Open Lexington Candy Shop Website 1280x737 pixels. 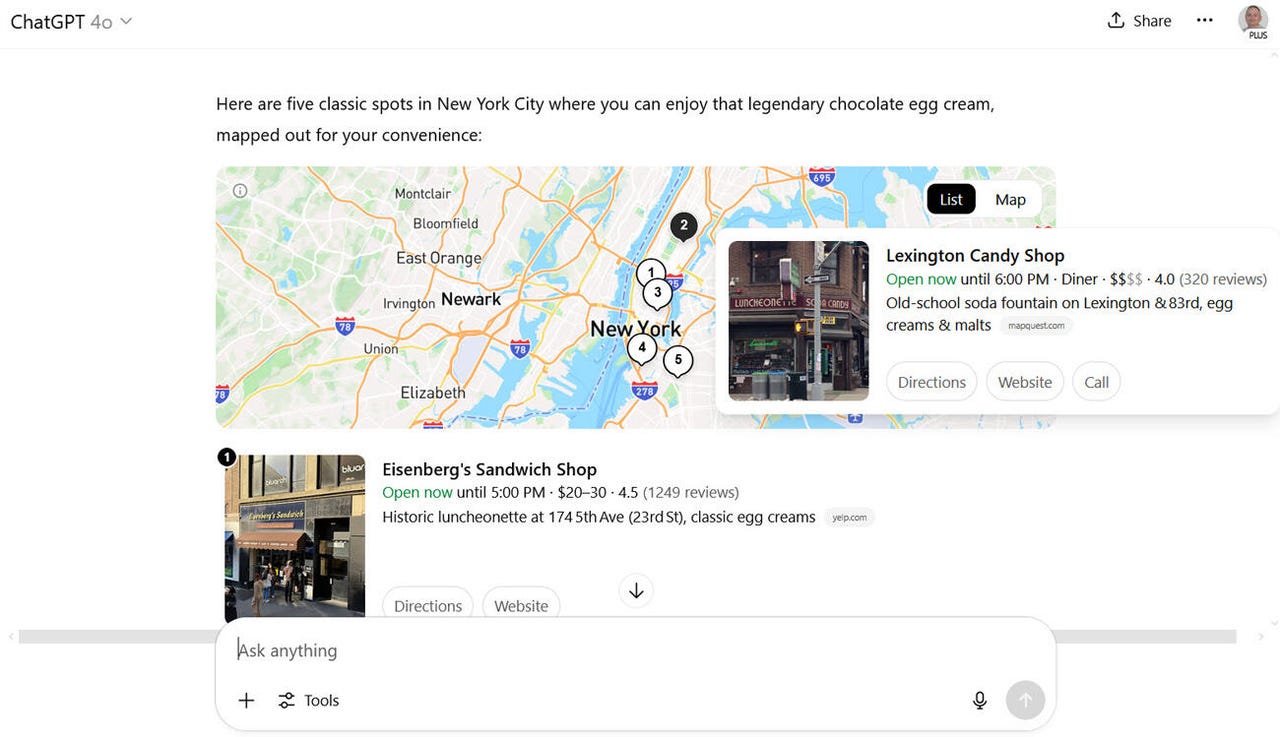pos(1025,382)
